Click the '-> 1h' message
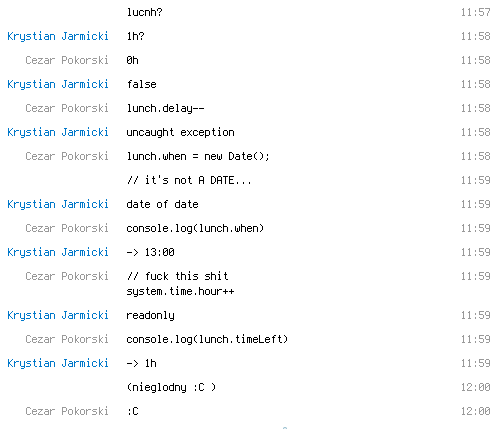 click(141, 363)
